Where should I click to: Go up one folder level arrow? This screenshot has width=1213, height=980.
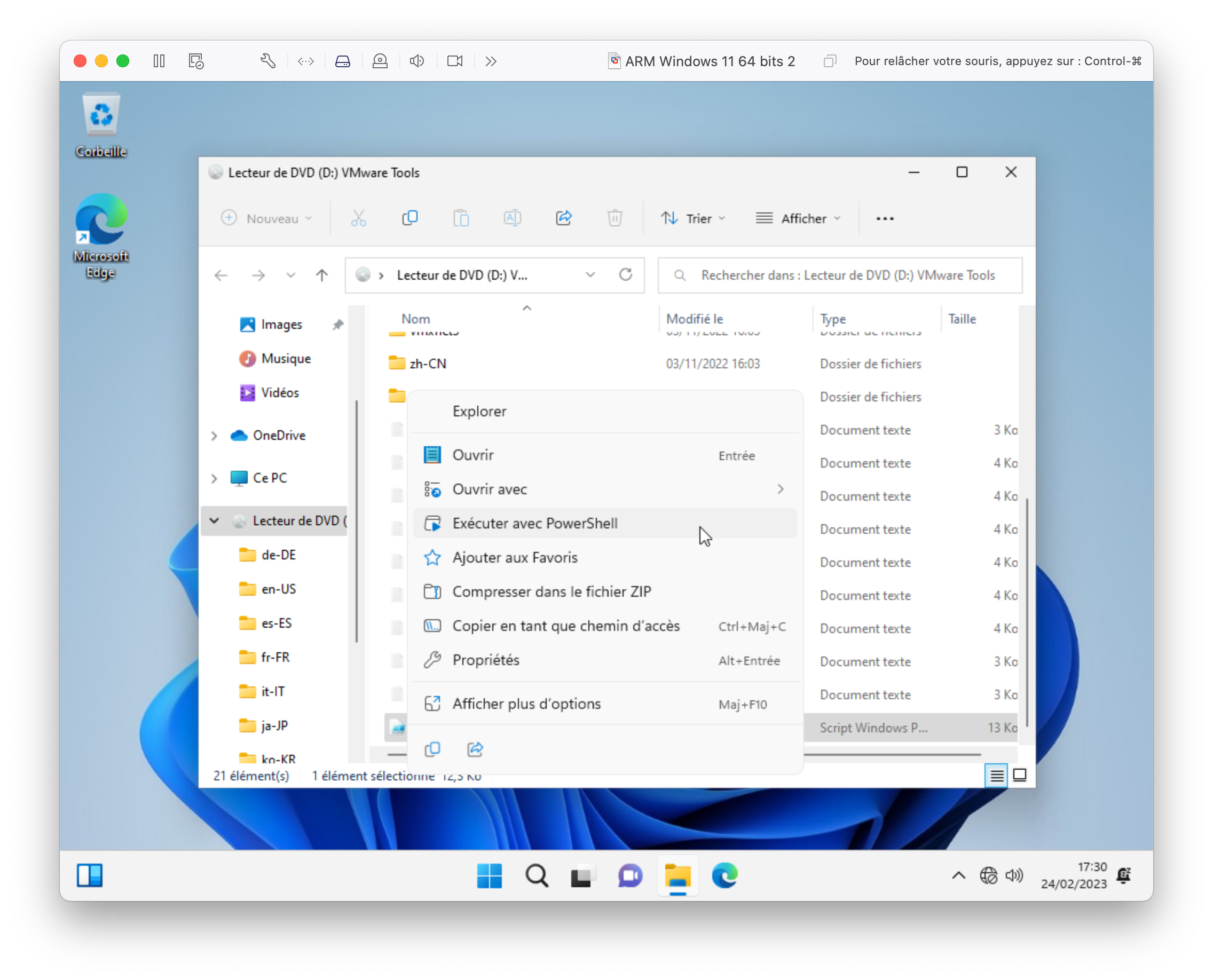tap(322, 275)
